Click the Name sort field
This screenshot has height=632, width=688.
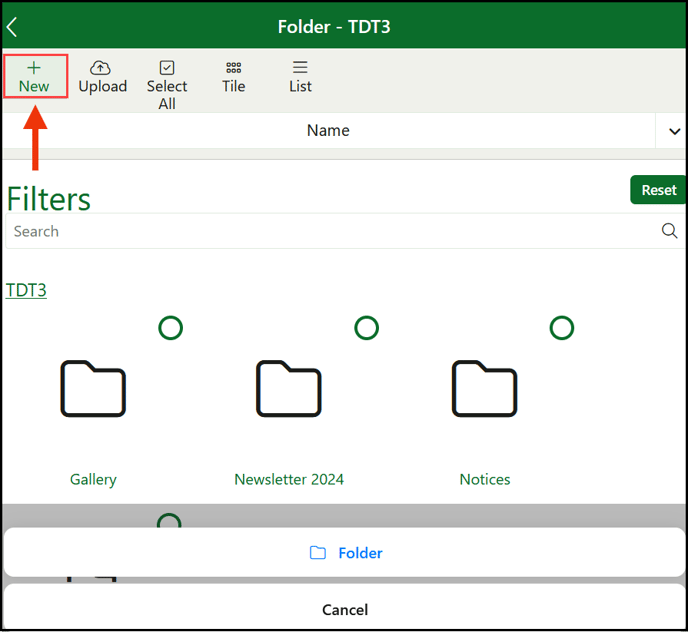coord(329,131)
